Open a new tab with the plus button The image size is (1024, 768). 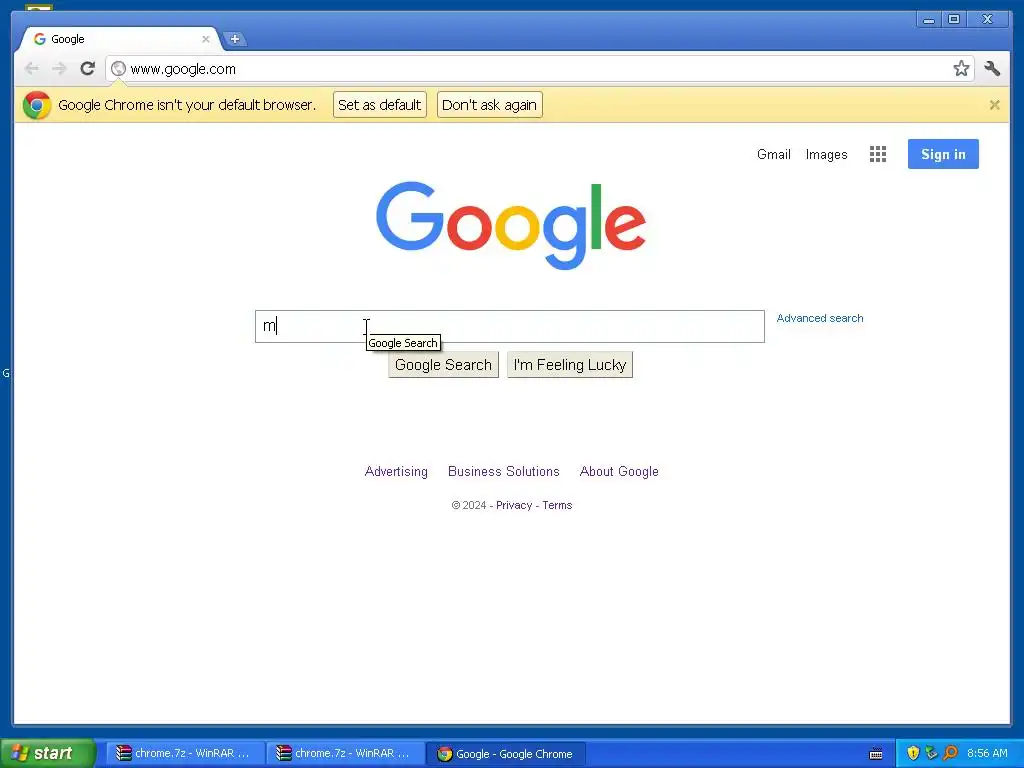point(234,39)
